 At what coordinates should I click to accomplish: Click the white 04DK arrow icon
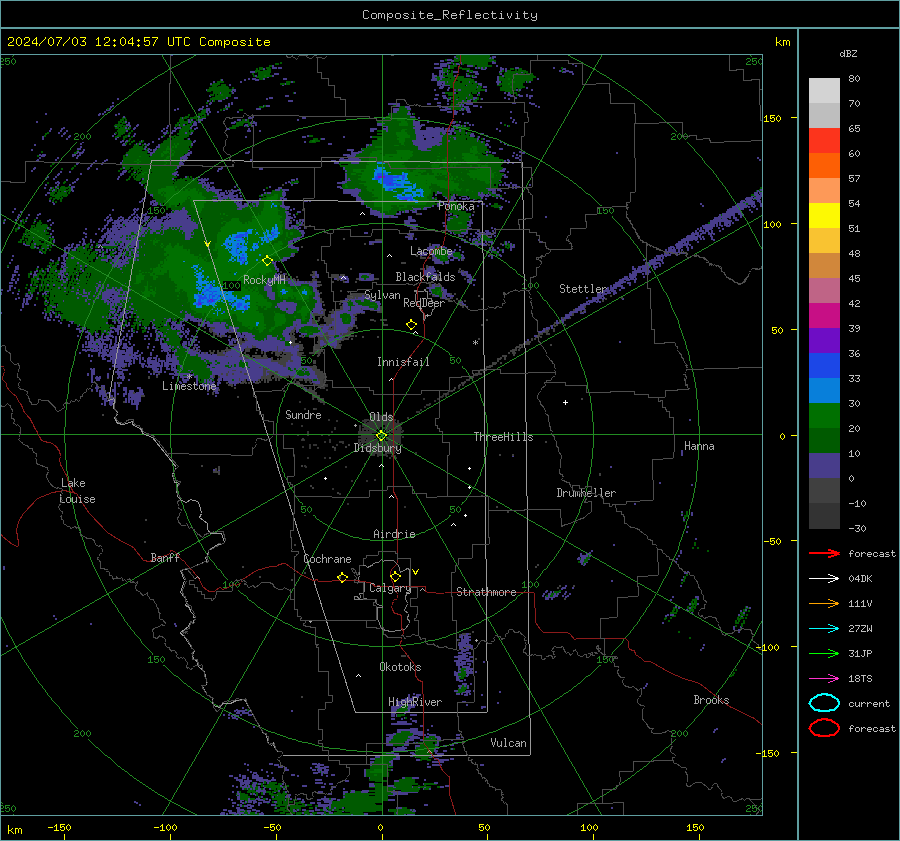pos(824,578)
